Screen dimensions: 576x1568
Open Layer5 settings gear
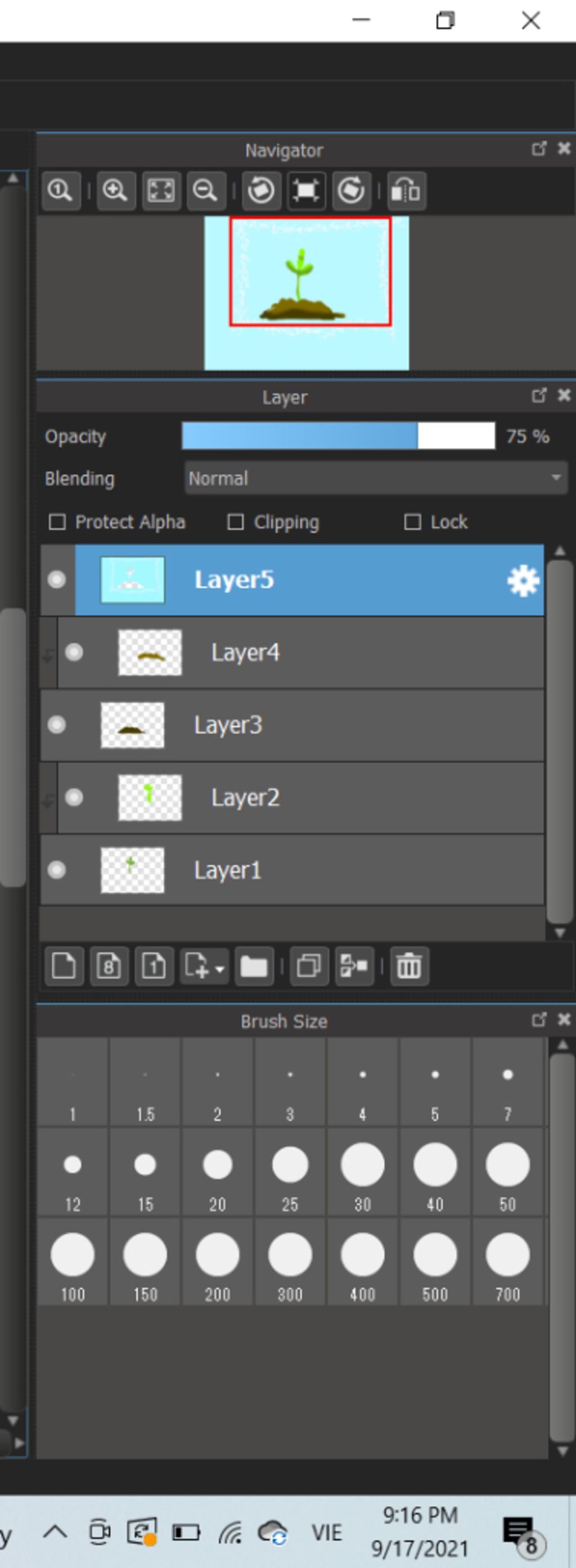pos(523,581)
